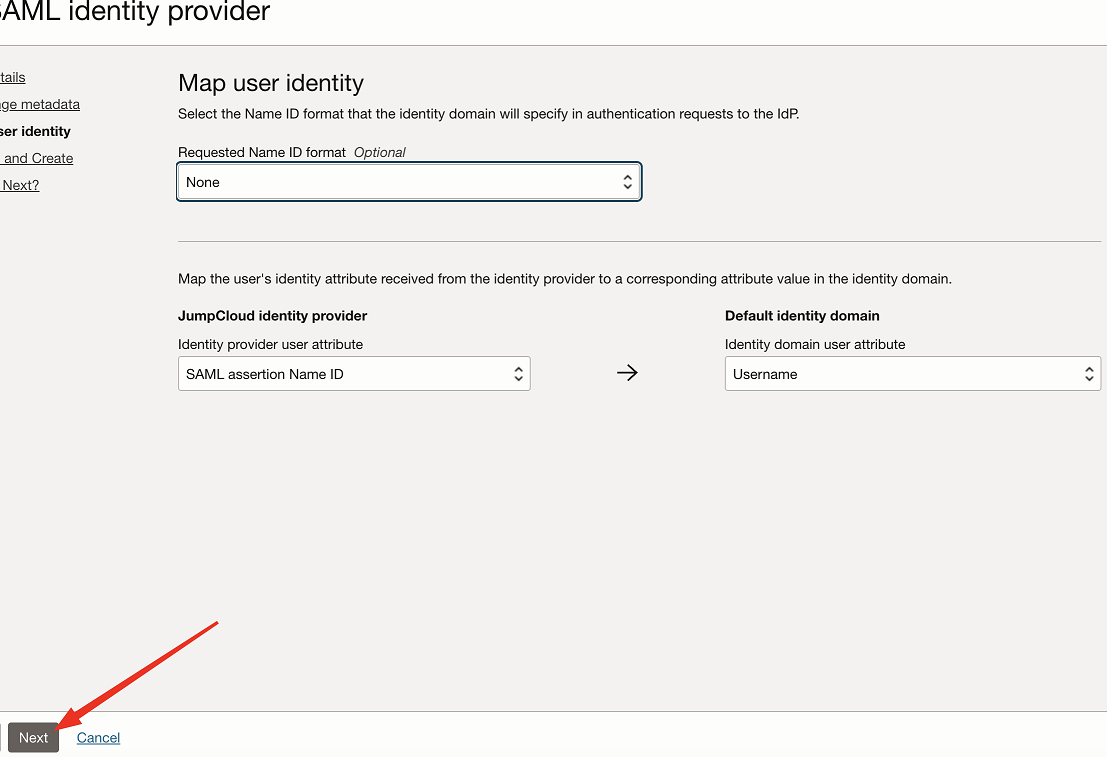
Task: Click the Map user identity heading
Action: [270, 83]
